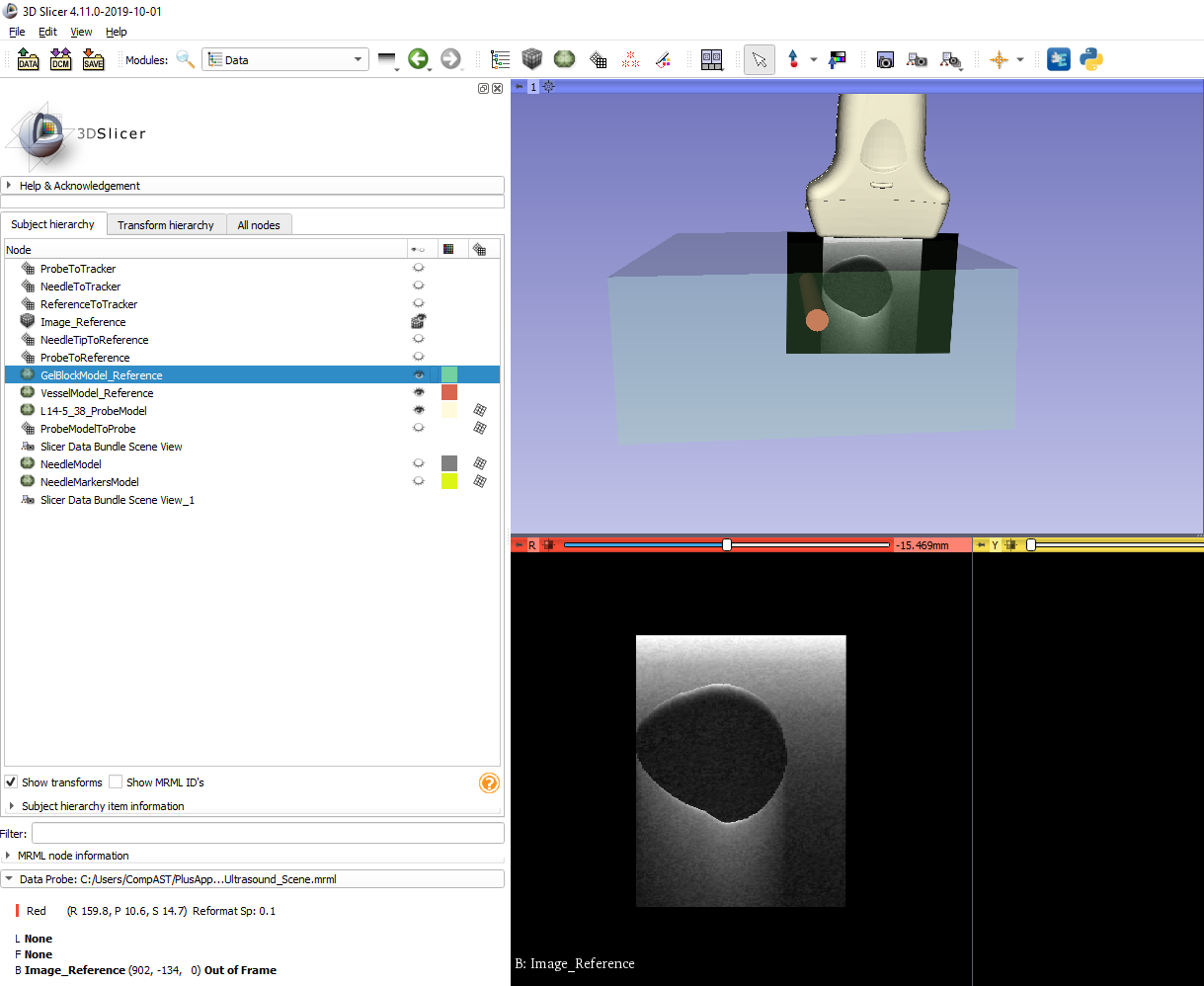Toggle visibility of VesselModel_Reference node
The image size is (1204, 986).
[418, 392]
